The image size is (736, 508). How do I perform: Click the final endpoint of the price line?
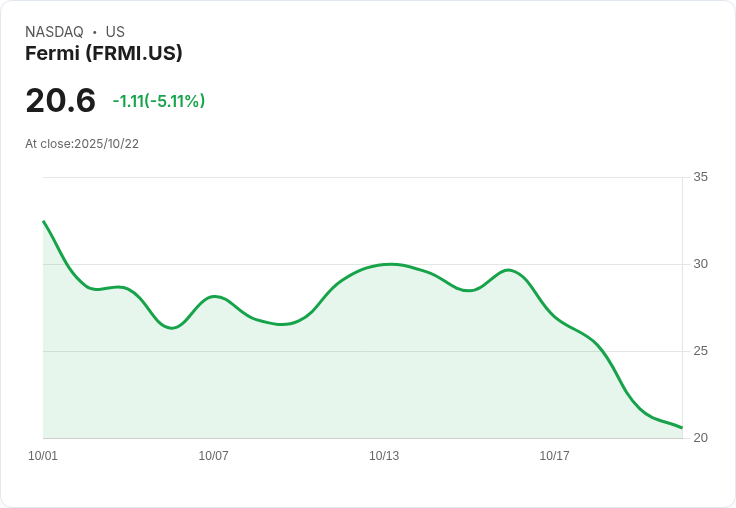pos(681,427)
